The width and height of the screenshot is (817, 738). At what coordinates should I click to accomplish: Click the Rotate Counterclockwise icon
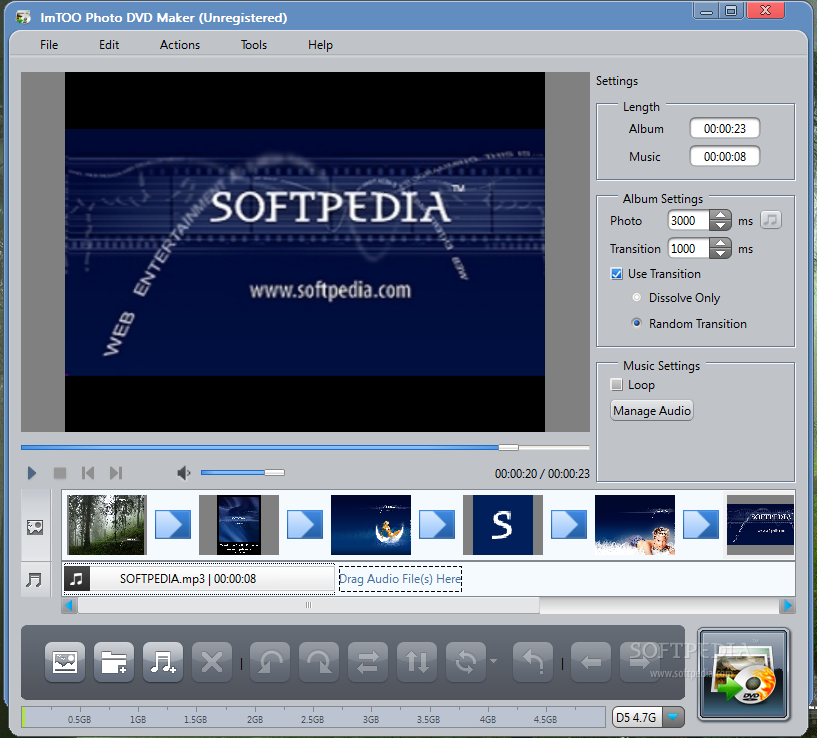tap(270, 662)
